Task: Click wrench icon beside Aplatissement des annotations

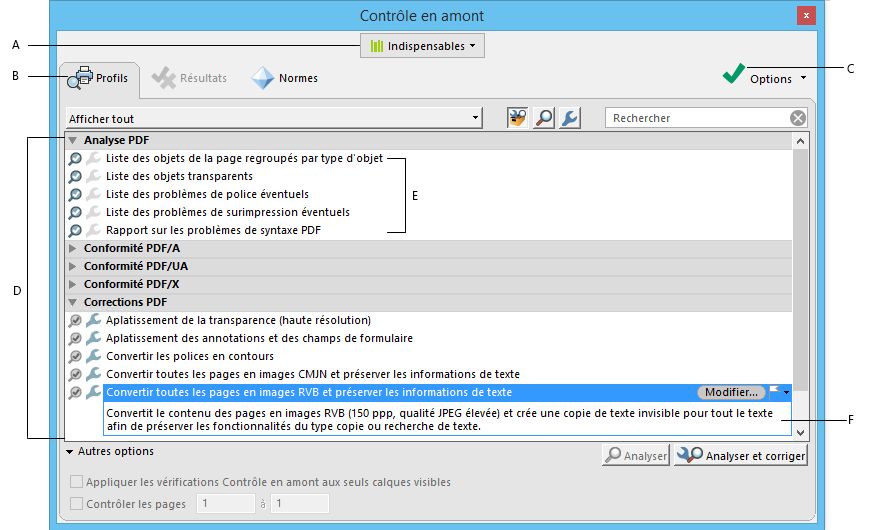Action: click(93, 338)
